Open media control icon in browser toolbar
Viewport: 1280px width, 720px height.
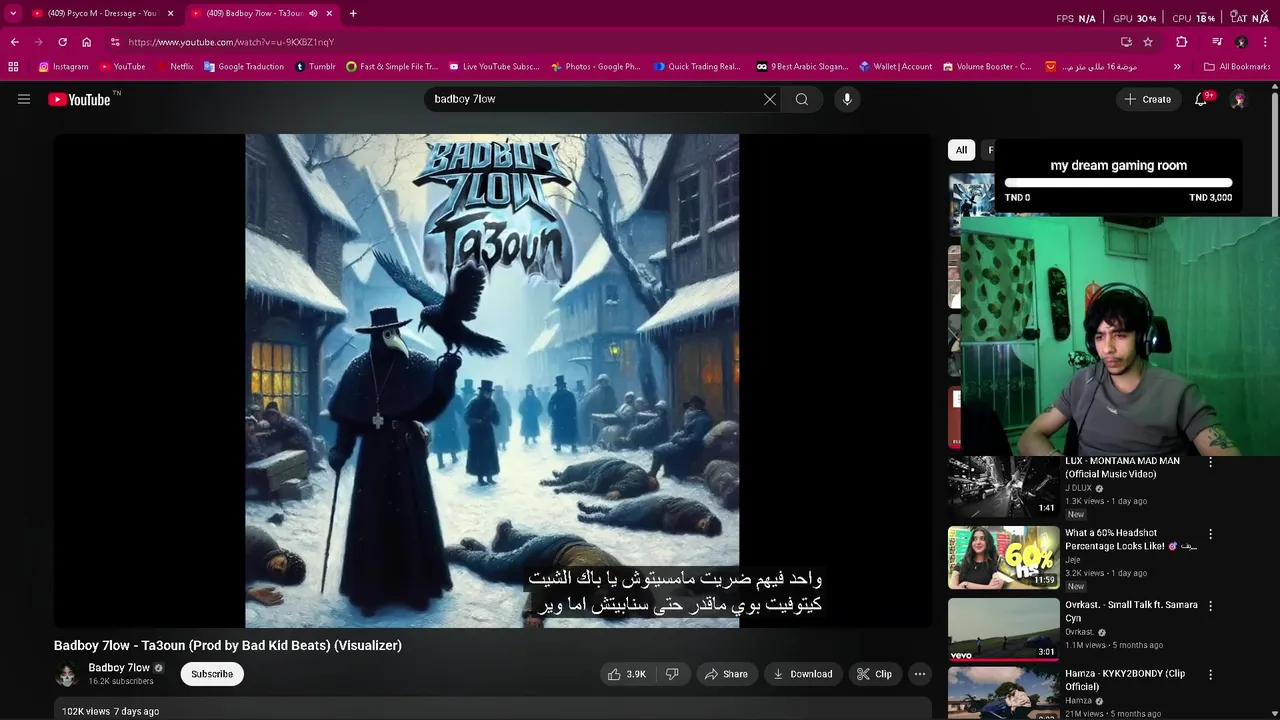1217,42
